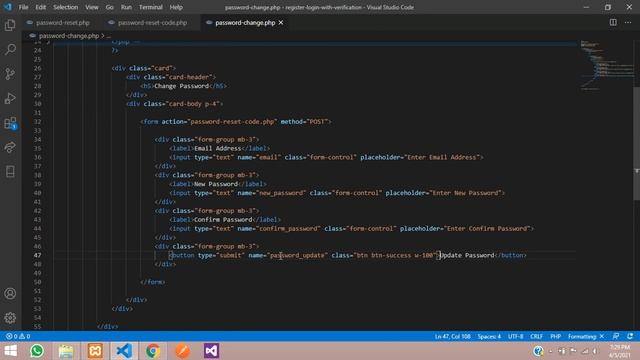Open the Live Share icon in activity bar

[10, 147]
